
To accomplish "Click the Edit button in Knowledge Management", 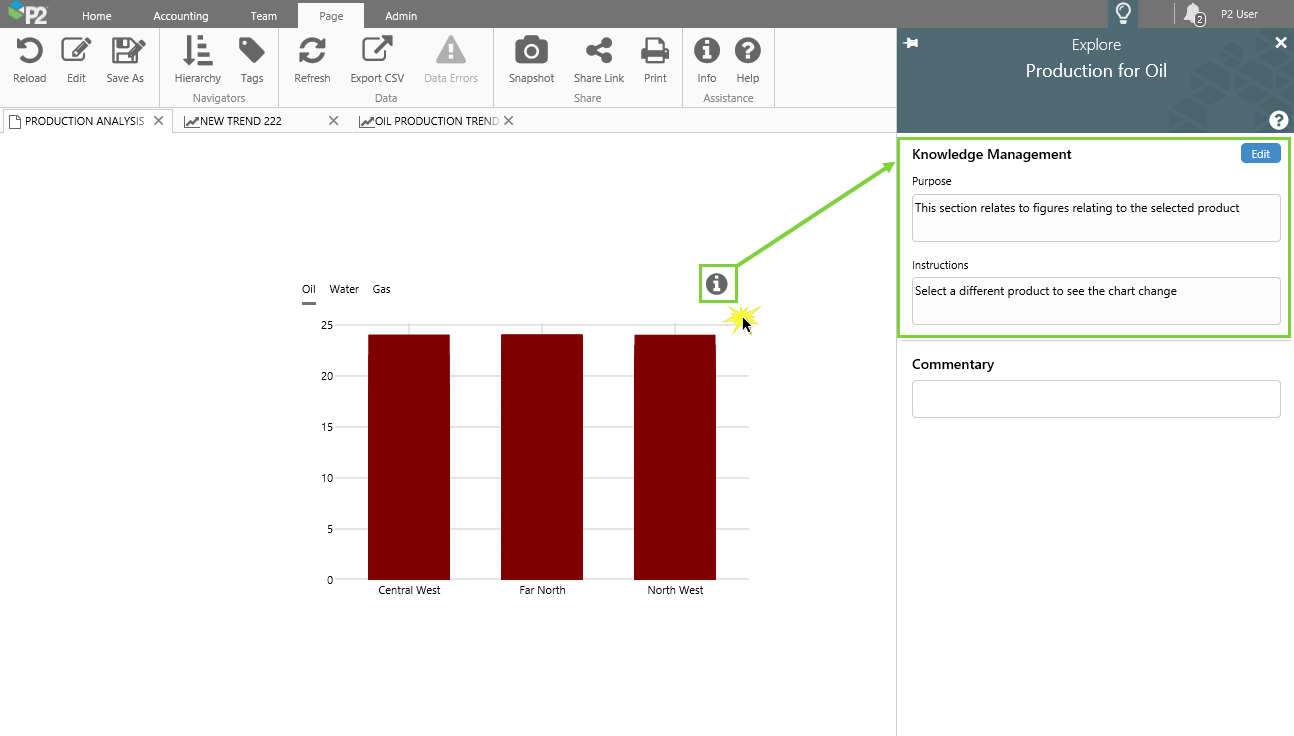I will [x=1260, y=154].
